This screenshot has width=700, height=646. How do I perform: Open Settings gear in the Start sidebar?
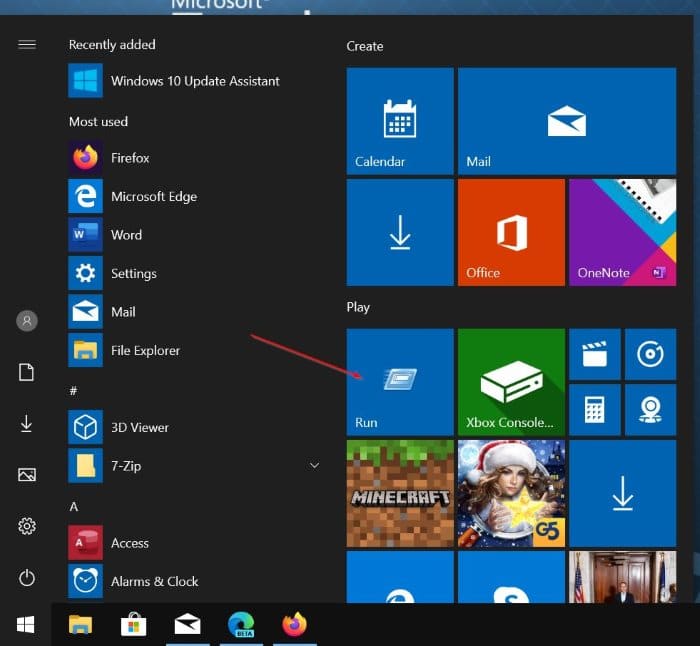point(27,526)
